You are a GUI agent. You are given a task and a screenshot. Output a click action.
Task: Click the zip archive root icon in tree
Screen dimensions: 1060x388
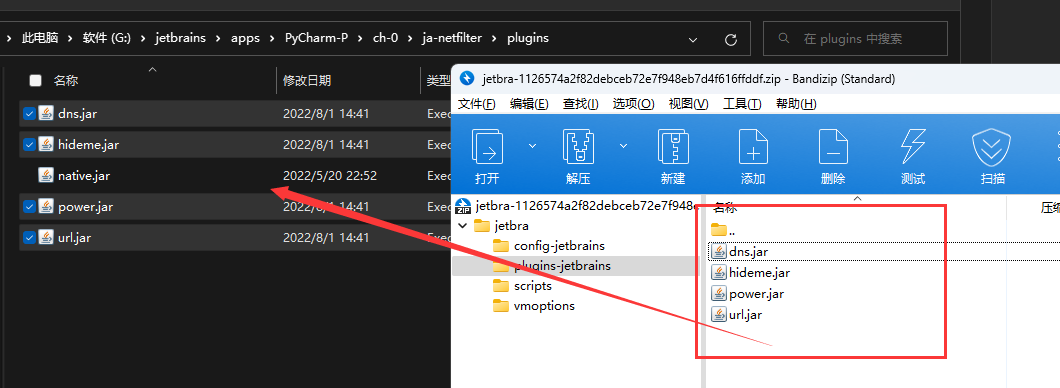click(464, 205)
